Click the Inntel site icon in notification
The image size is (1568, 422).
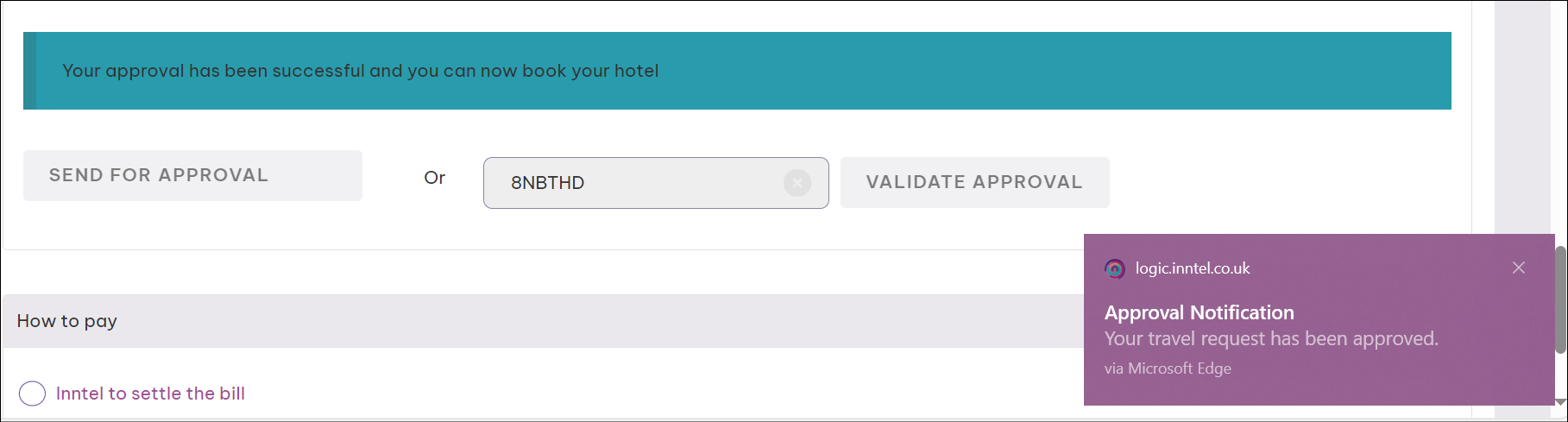coord(1115,268)
